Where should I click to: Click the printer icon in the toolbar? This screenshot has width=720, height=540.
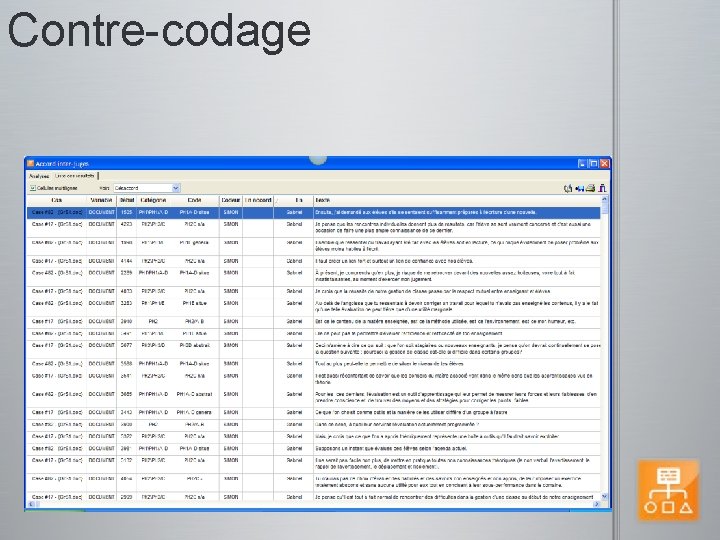point(591,188)
